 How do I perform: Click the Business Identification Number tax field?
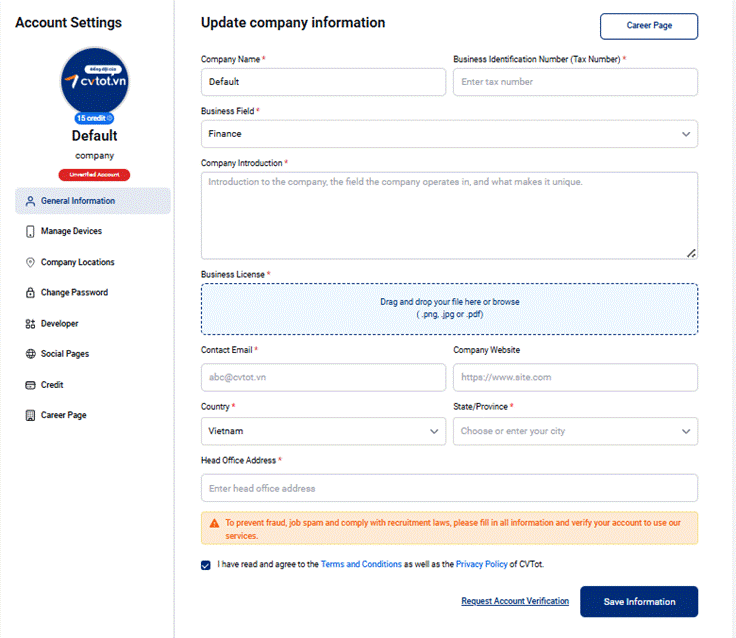pos(575,82)
